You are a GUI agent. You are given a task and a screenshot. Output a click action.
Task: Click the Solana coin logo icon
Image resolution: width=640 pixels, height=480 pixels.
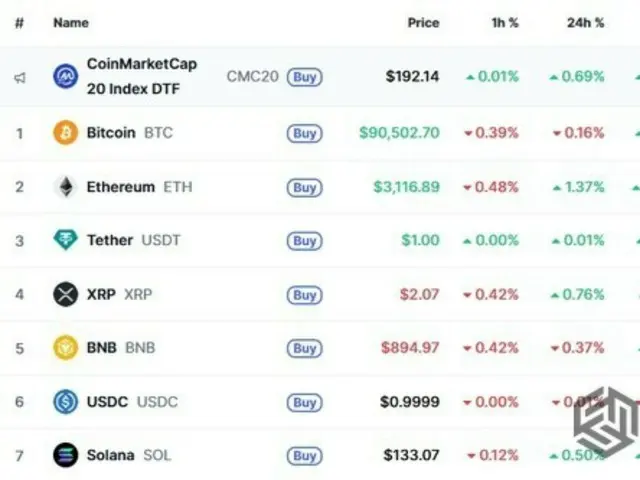click(65, 456)
